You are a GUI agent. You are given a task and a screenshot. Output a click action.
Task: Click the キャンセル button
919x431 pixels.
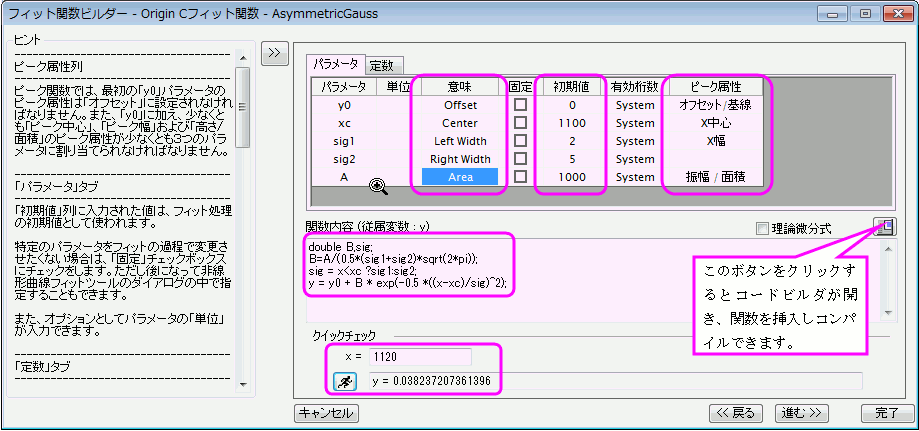[x=326, y=413]
